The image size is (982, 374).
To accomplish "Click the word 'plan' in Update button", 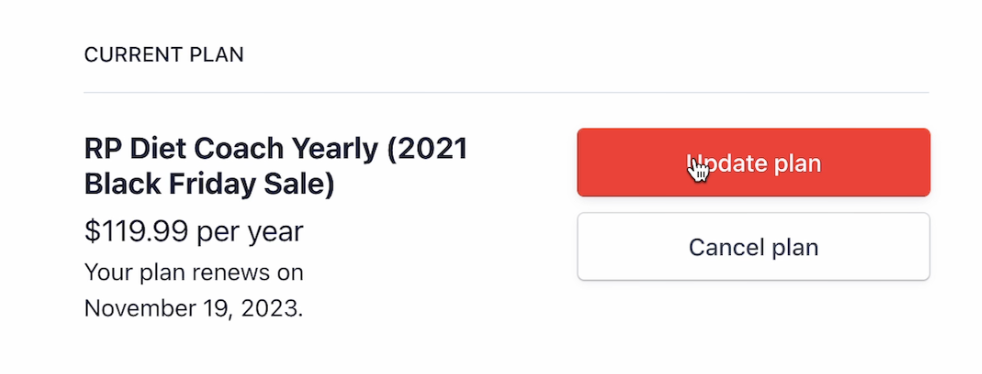I will coord(797,164).
